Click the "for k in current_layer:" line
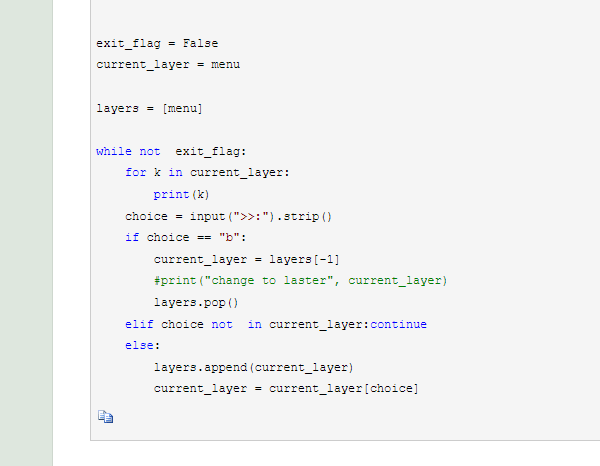600x466 pixels. click(207, 173)
